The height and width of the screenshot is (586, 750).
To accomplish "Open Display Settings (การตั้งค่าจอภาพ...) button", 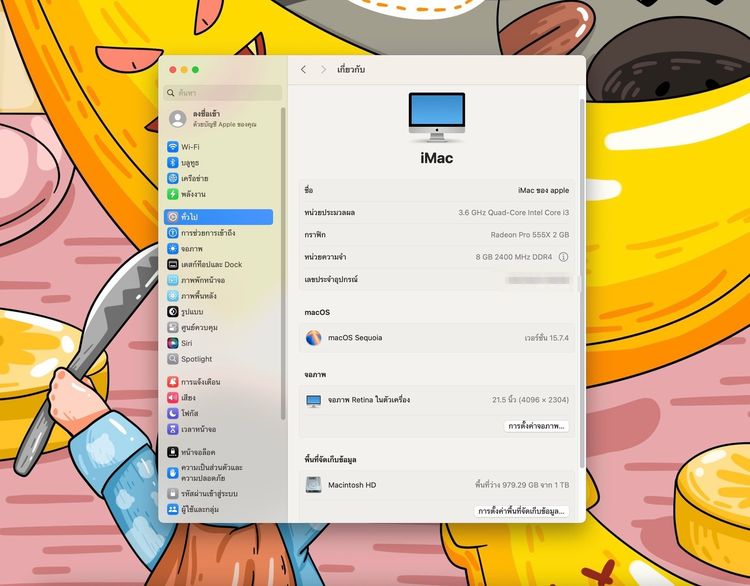I will pos(536,426).
